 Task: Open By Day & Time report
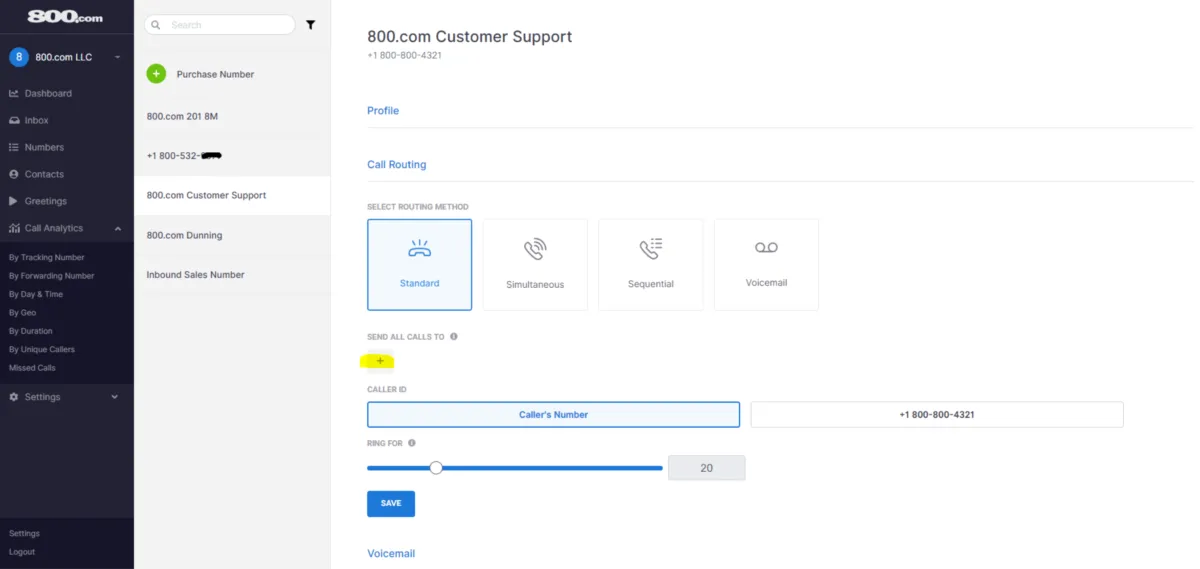coord(36,294)
